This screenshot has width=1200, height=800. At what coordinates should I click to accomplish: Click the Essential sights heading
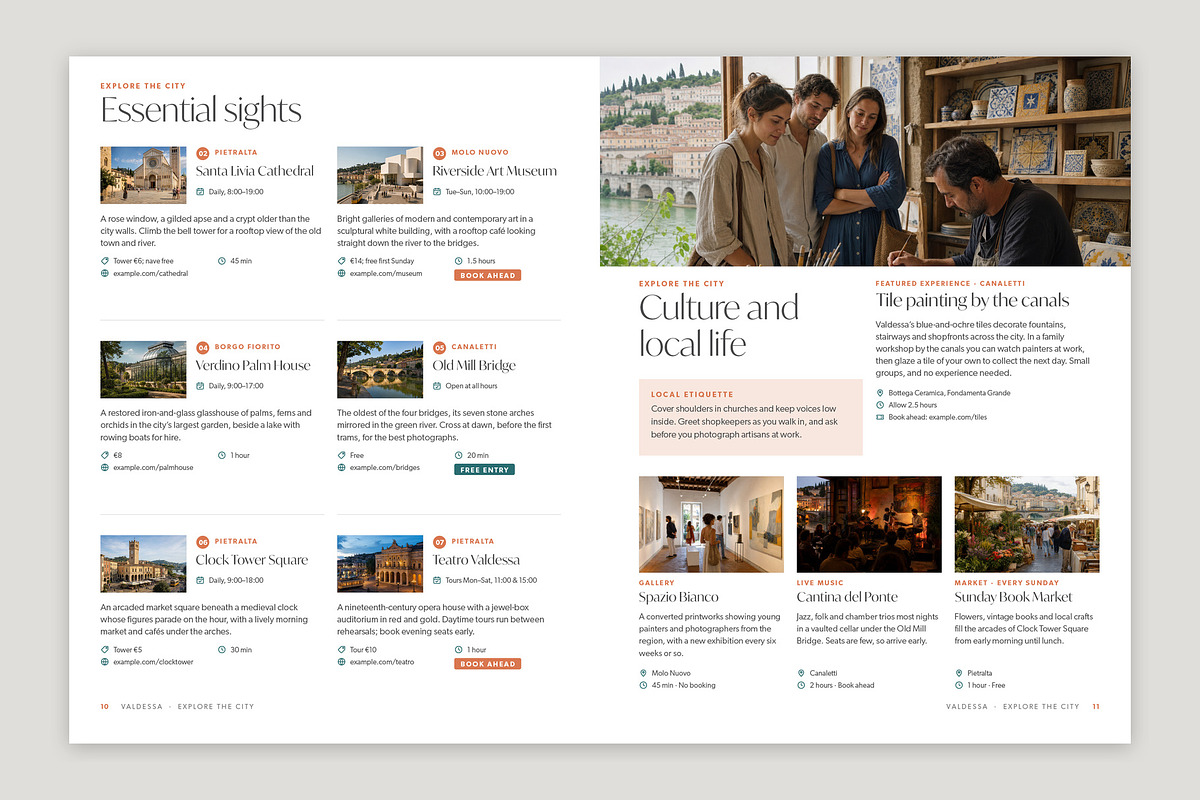point(201,110)
